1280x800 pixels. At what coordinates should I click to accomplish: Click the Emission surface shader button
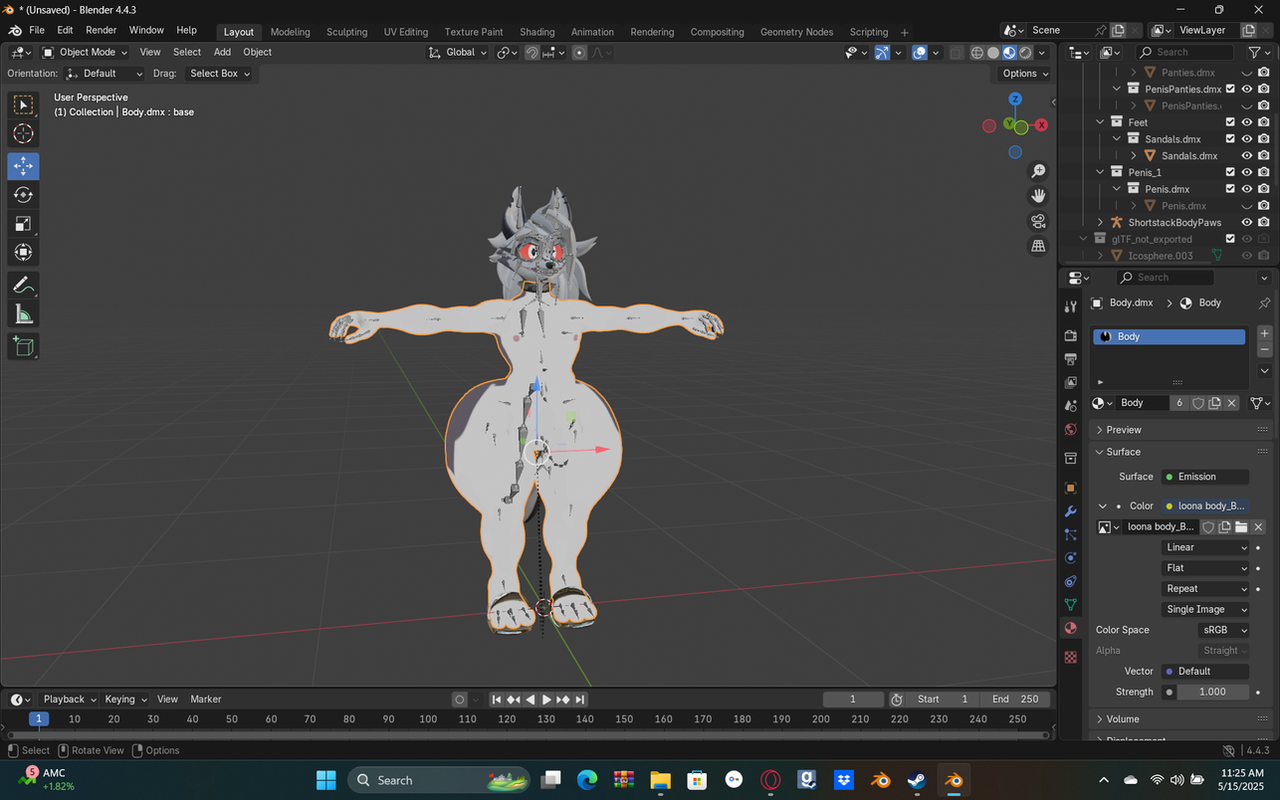pyautogui.click(x=1205, y=477)
